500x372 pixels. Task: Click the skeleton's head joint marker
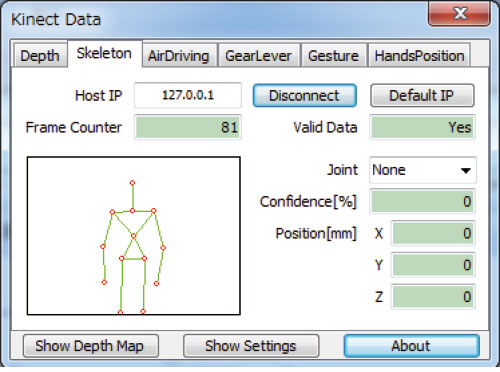pos(132,183)
